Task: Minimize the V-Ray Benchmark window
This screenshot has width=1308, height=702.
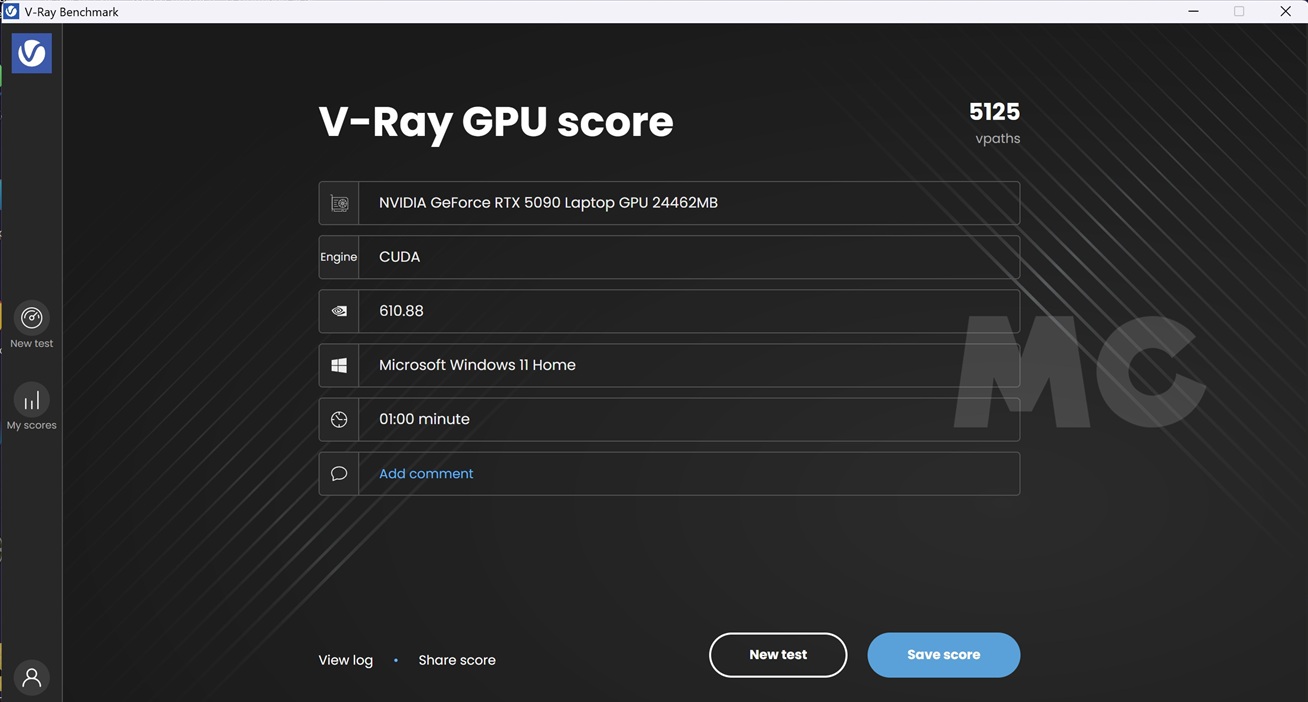Action: 1194,11
